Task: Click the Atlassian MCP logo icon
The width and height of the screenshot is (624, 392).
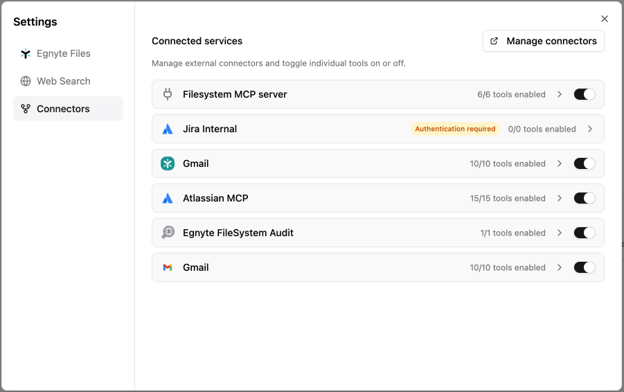Action: pos(168,198)
